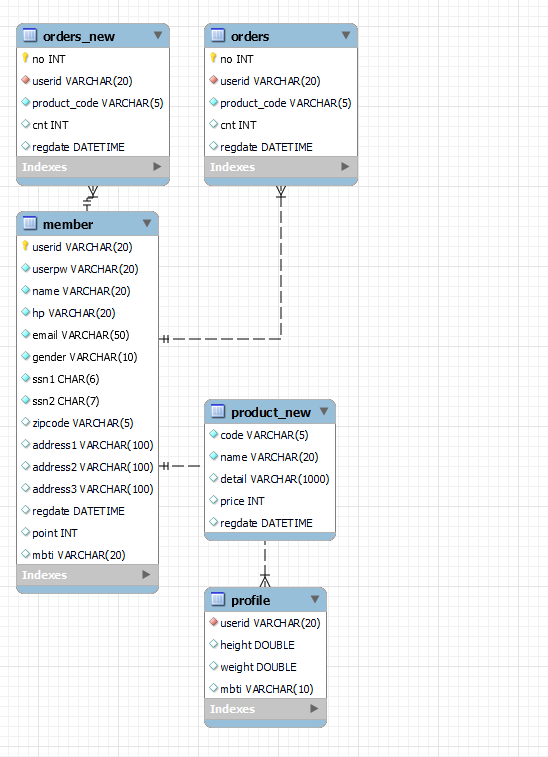The image size is (548, 757).
Task: Click primary key icon of orders no column
Action: pyautogui.click(x=213, y=58)
